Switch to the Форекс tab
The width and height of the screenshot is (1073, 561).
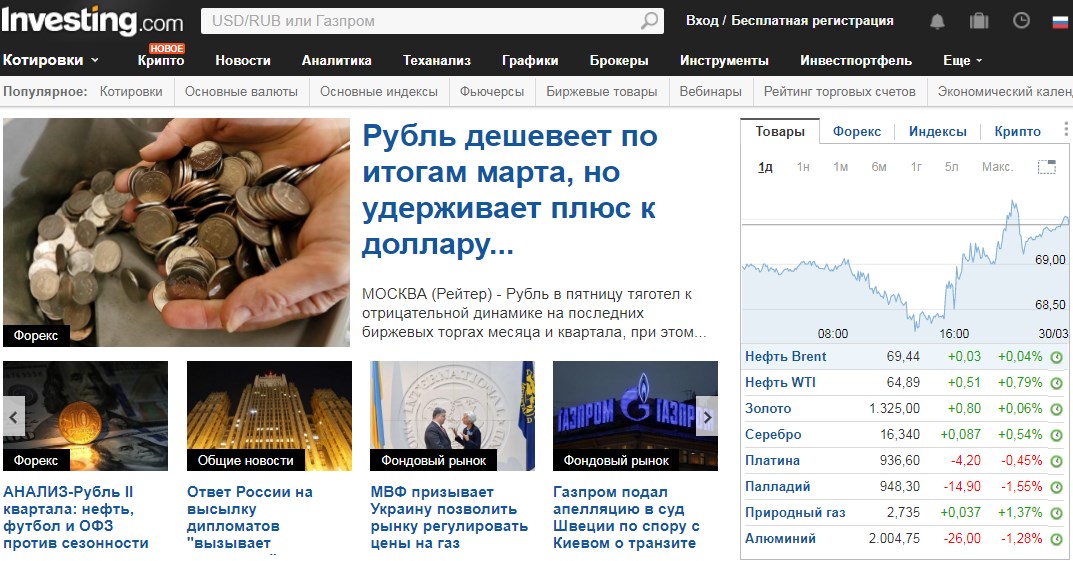857,131
